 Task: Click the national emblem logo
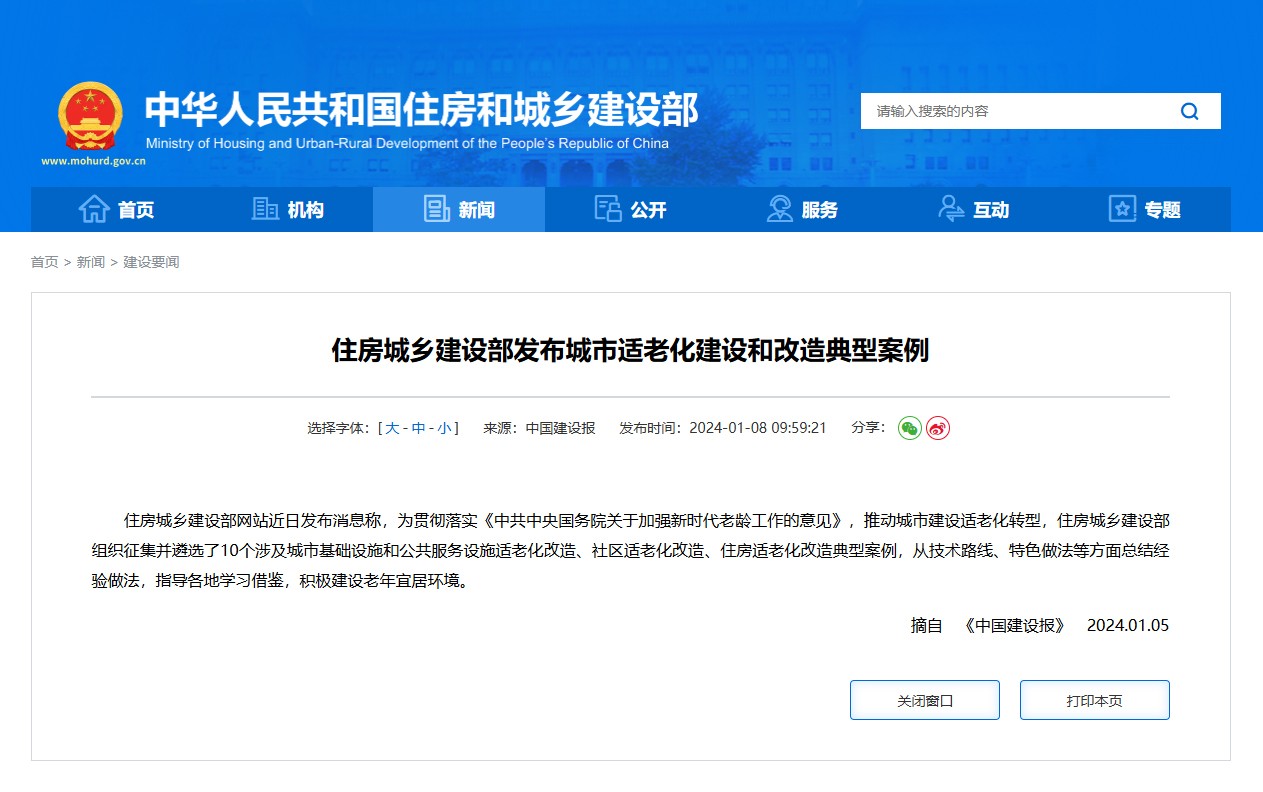coord(90,116)
